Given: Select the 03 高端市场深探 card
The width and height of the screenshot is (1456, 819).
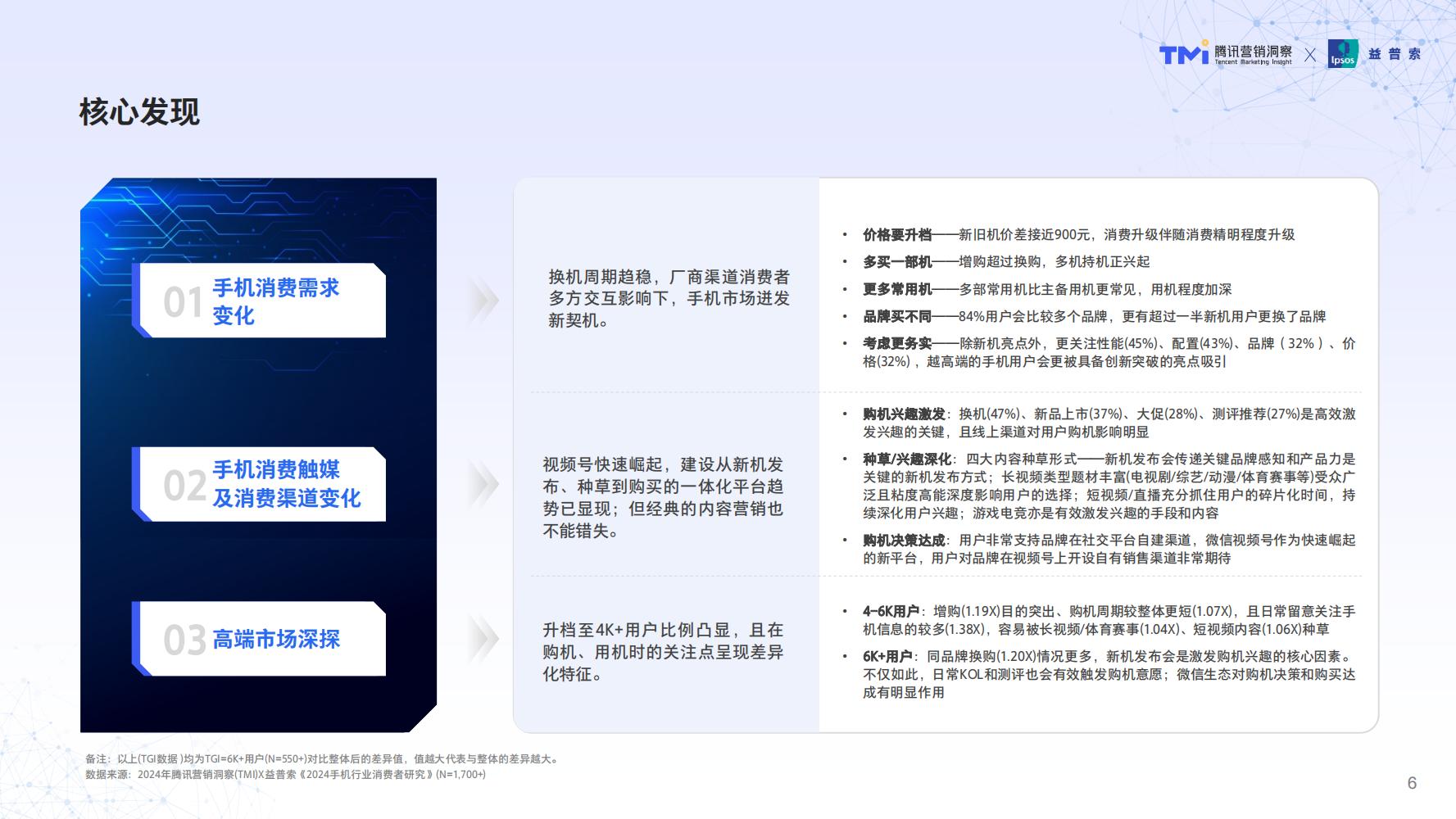Looking at the screenshot, I should [259, 639].
